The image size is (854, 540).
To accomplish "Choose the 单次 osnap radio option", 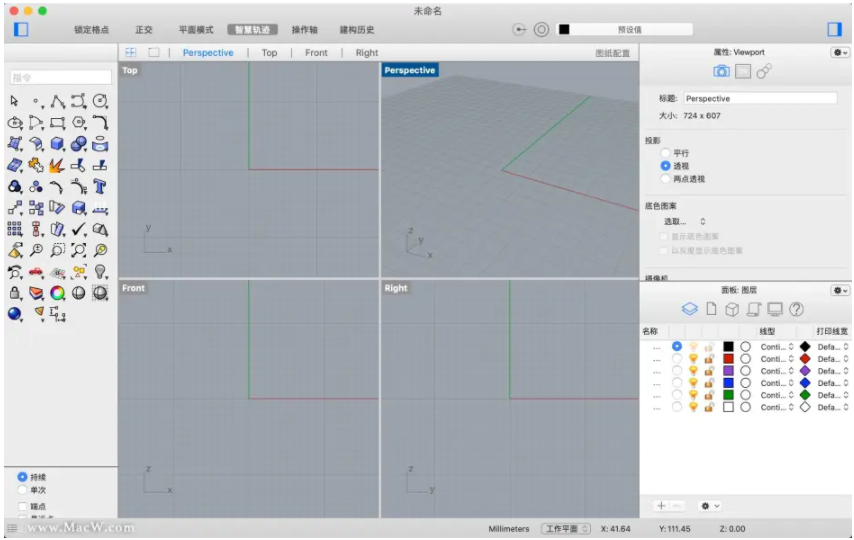I will (x=22, y=490).
